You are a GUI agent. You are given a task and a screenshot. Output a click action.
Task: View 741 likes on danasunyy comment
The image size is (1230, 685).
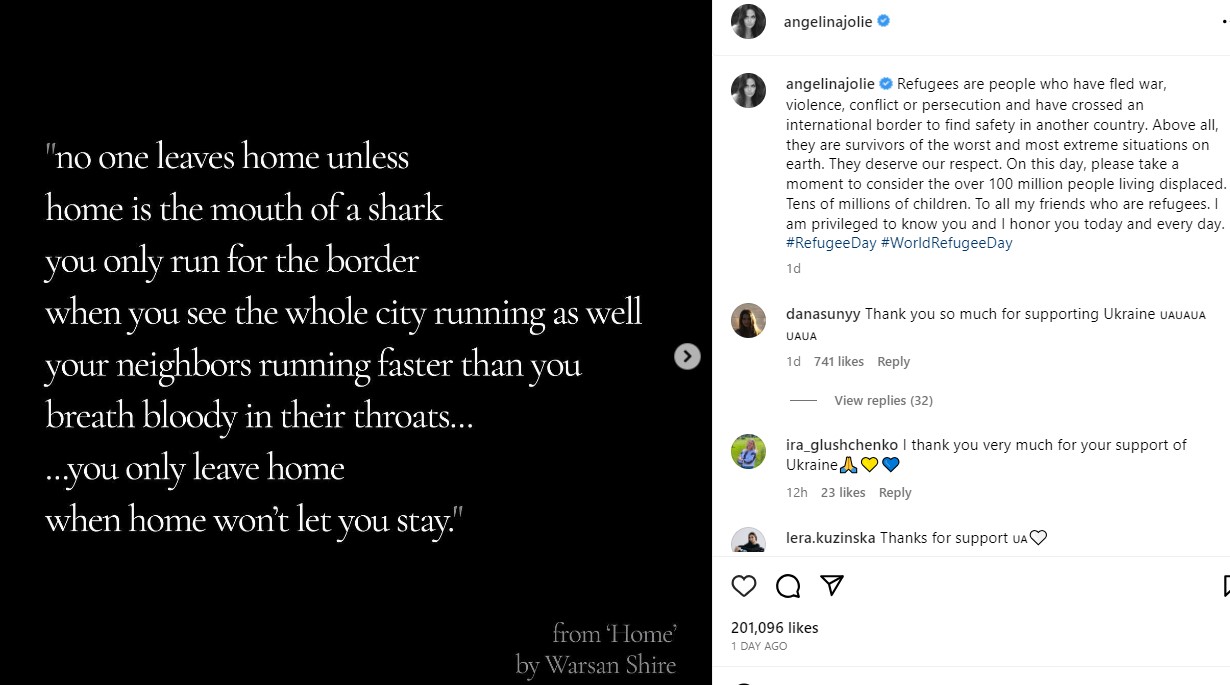point(839,362)
